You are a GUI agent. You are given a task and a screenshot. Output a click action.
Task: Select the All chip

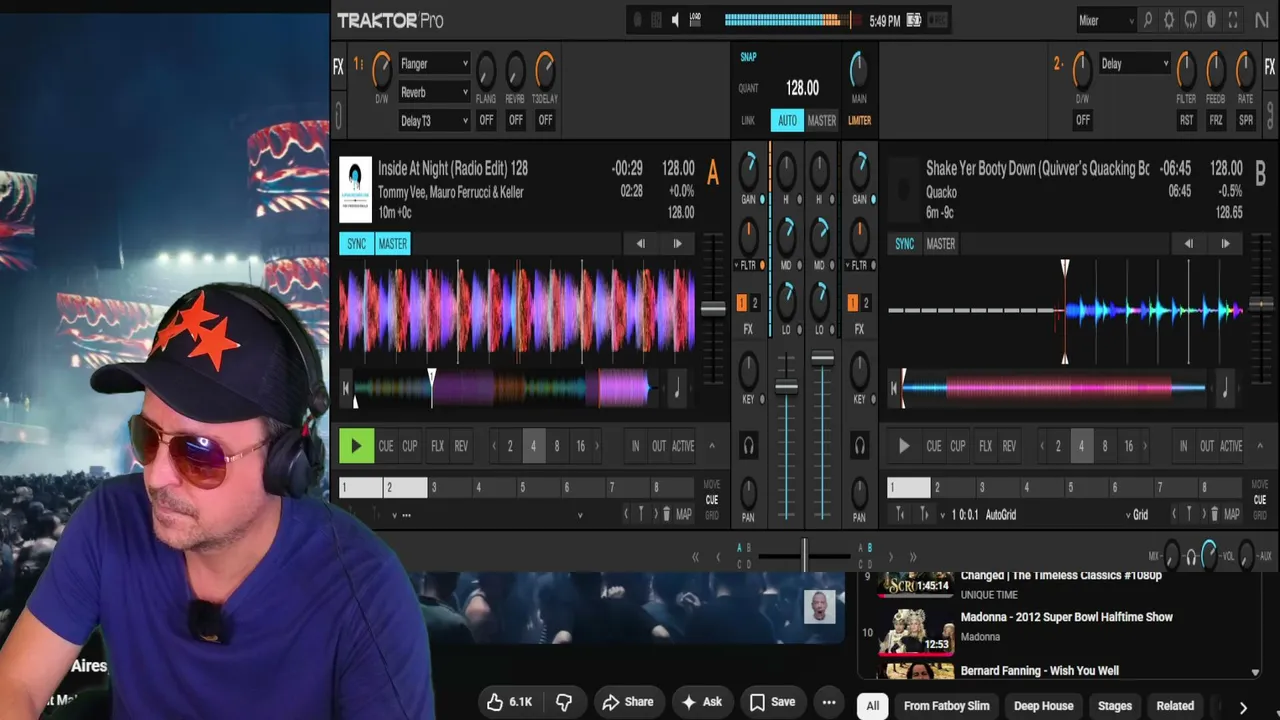[x=873, y=706]
